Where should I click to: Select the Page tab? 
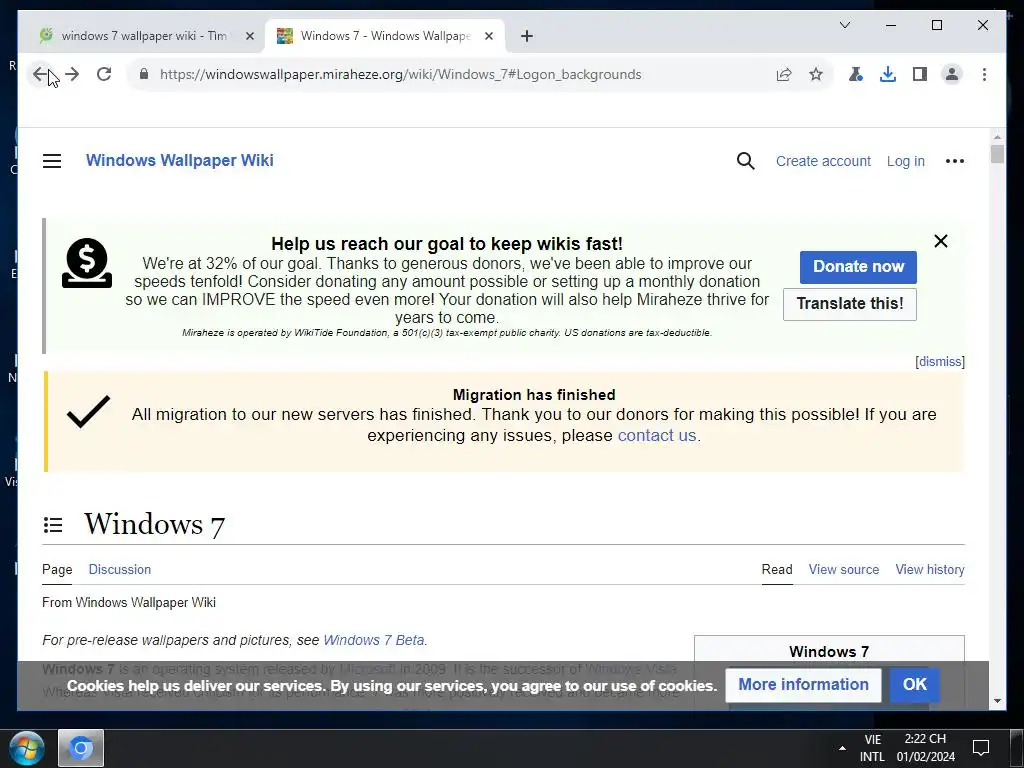[x=57, y=569]
